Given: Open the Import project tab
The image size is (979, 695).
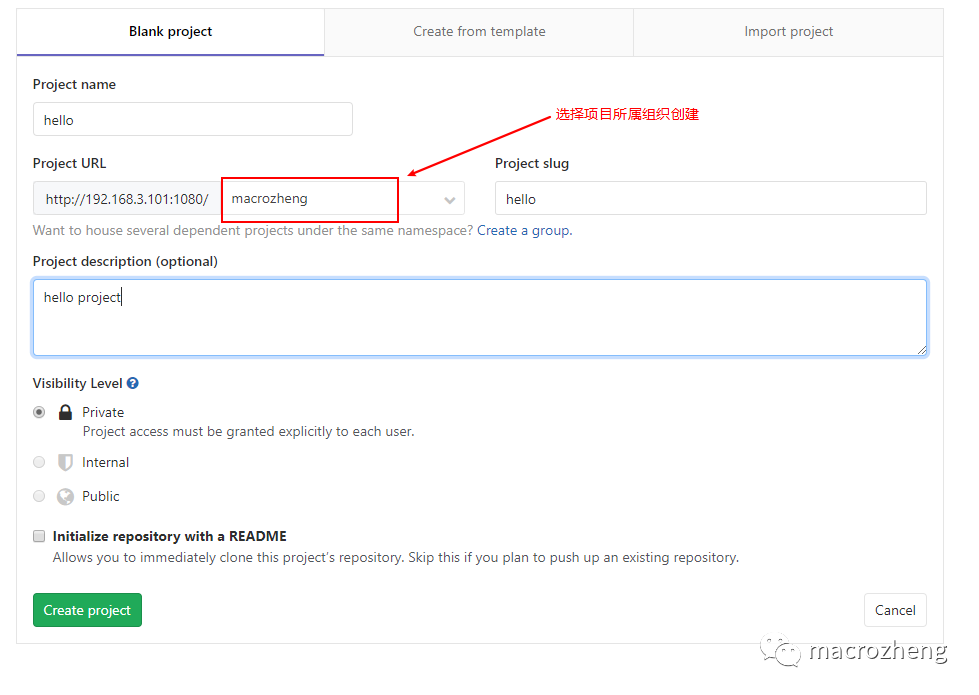Looking at the screenshot, I should click(x=788, y=32).
